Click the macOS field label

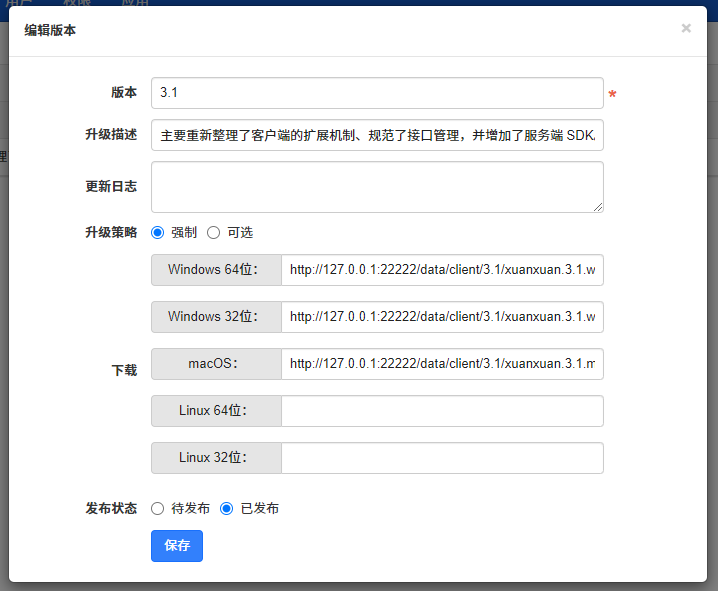coord(216,364)
